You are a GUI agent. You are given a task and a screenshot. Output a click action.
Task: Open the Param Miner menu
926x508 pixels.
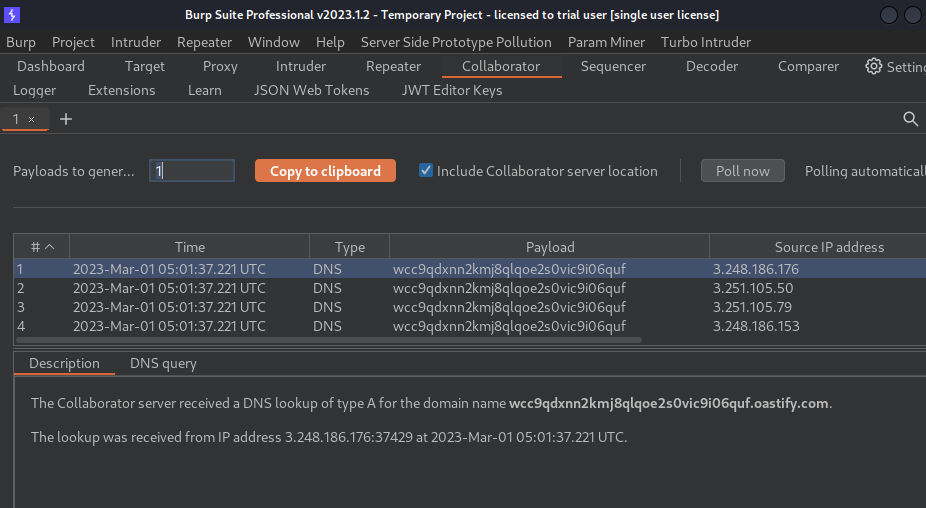click(606, 43)
